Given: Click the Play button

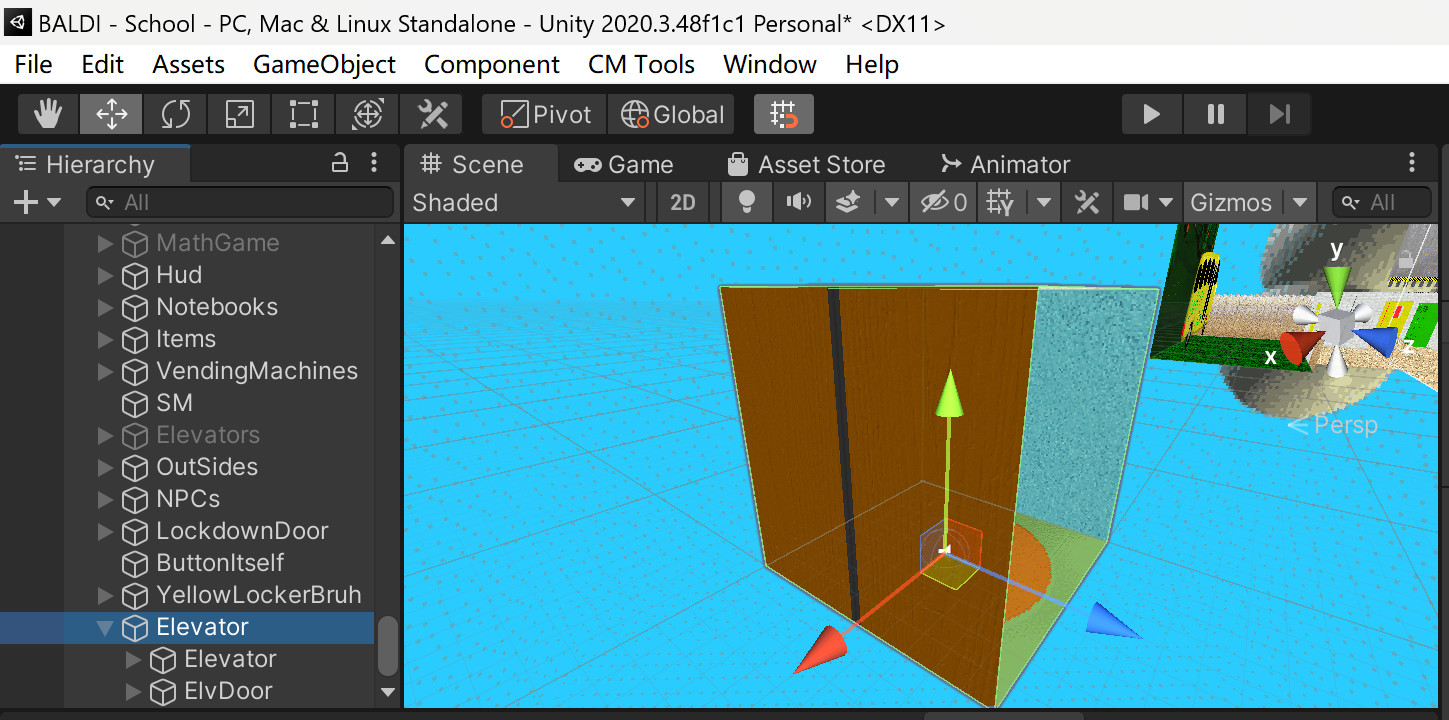Looking at the screenshot, I should pos(1151,114).
